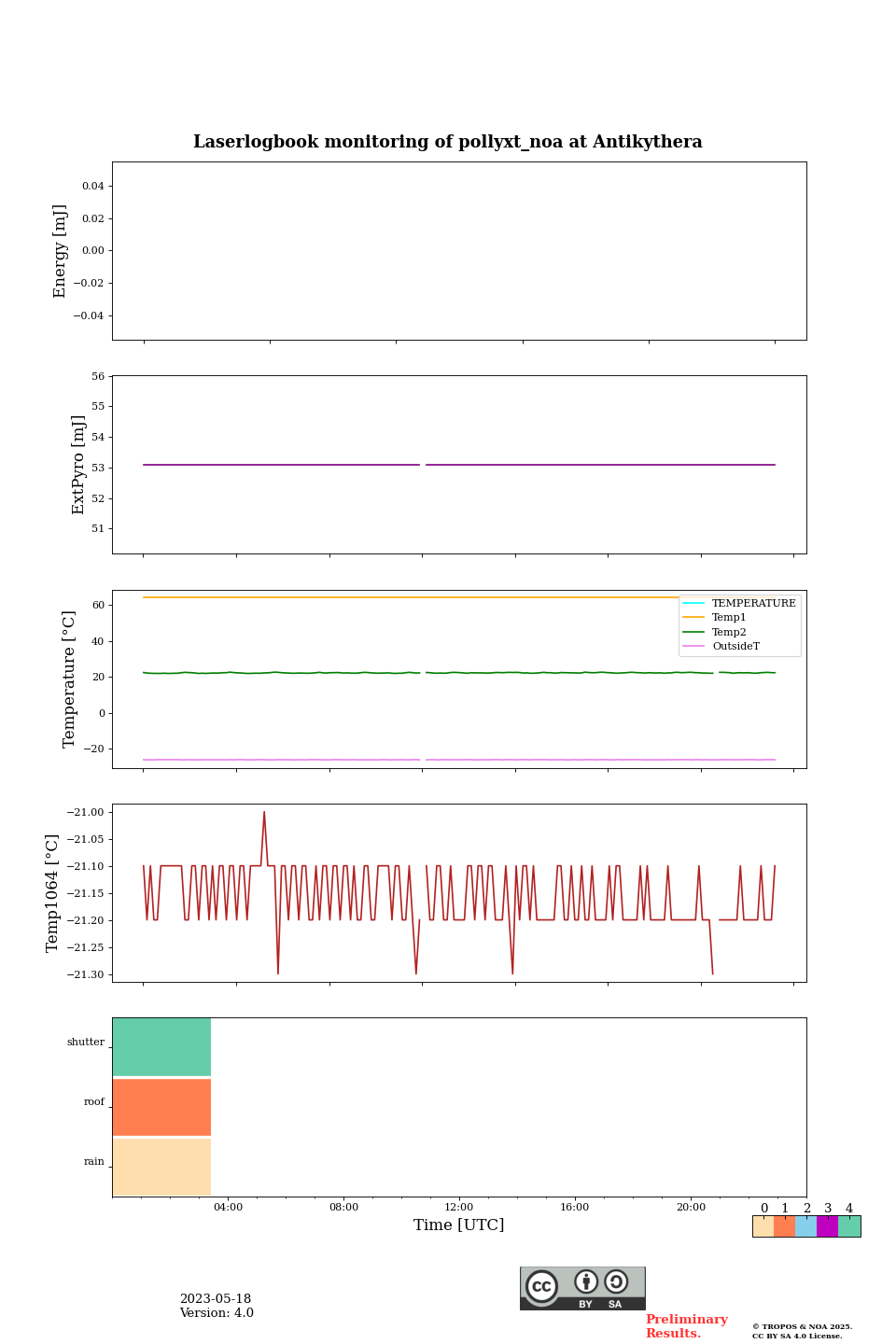Select orange swatch labeled 1 in colorbar
Screen dimensions: 896x1344
click(x=785, y=1226)
